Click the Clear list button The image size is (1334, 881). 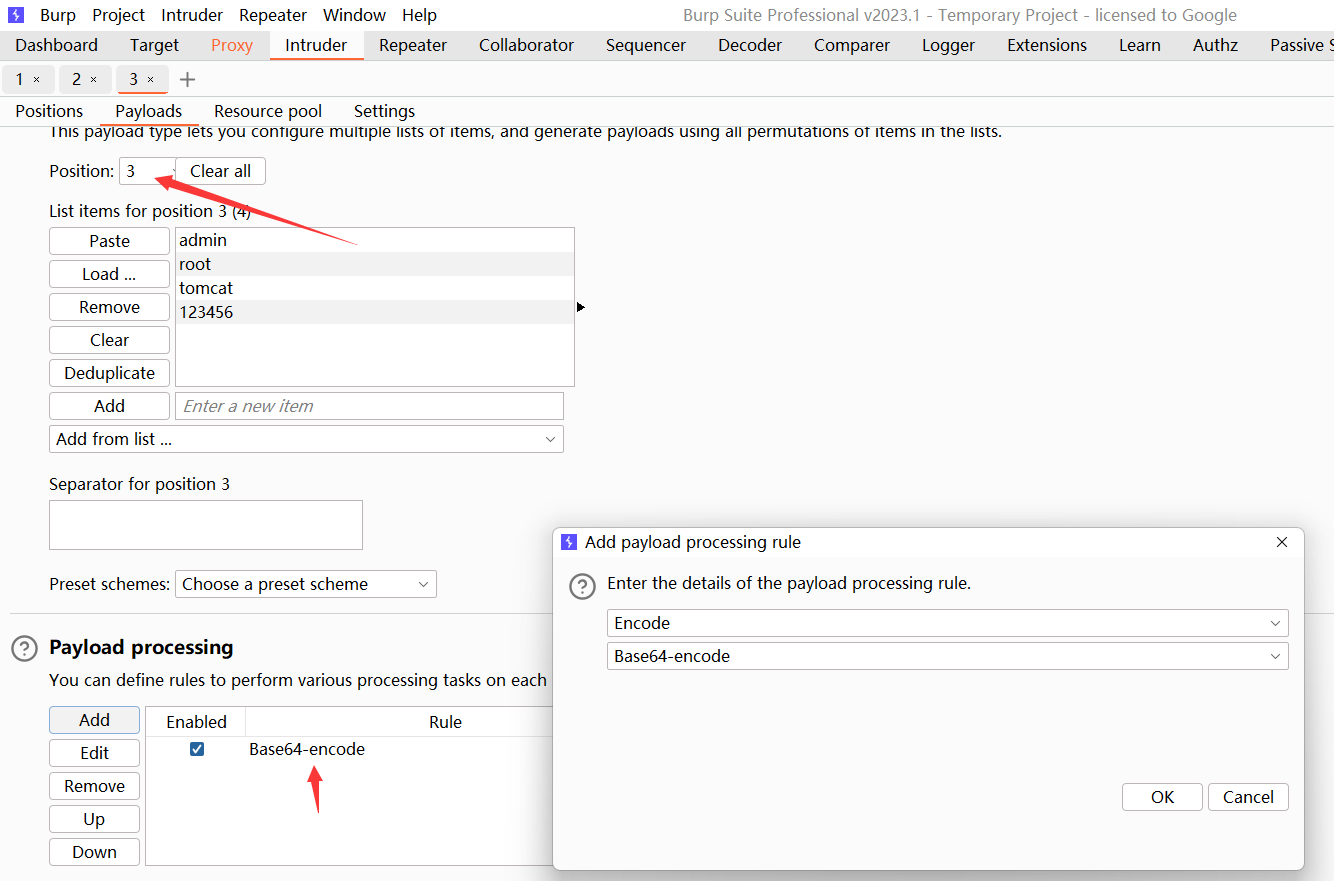[109, 340]
